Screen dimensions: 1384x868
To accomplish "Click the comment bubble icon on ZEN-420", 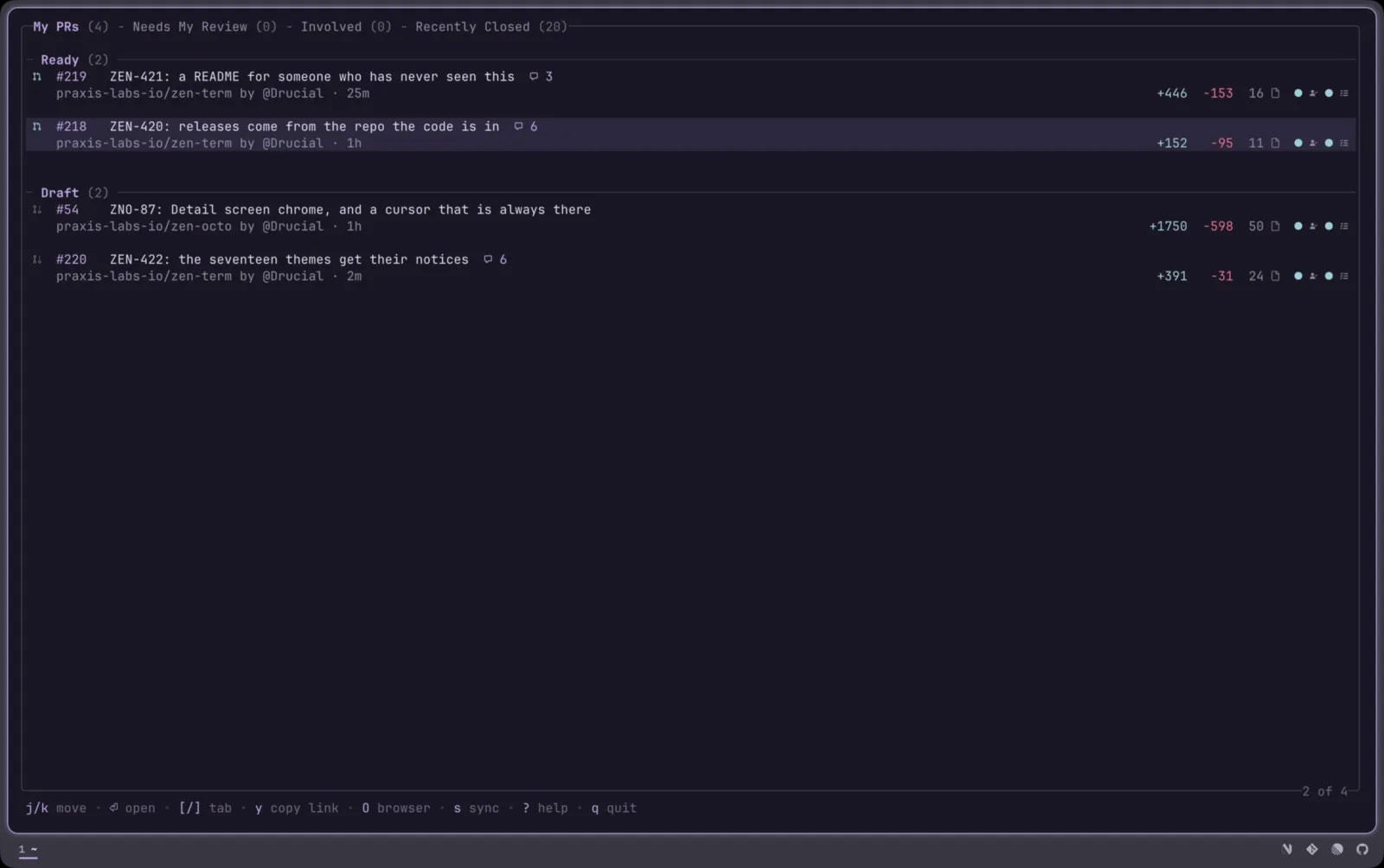I will click(x=518, y=127).
